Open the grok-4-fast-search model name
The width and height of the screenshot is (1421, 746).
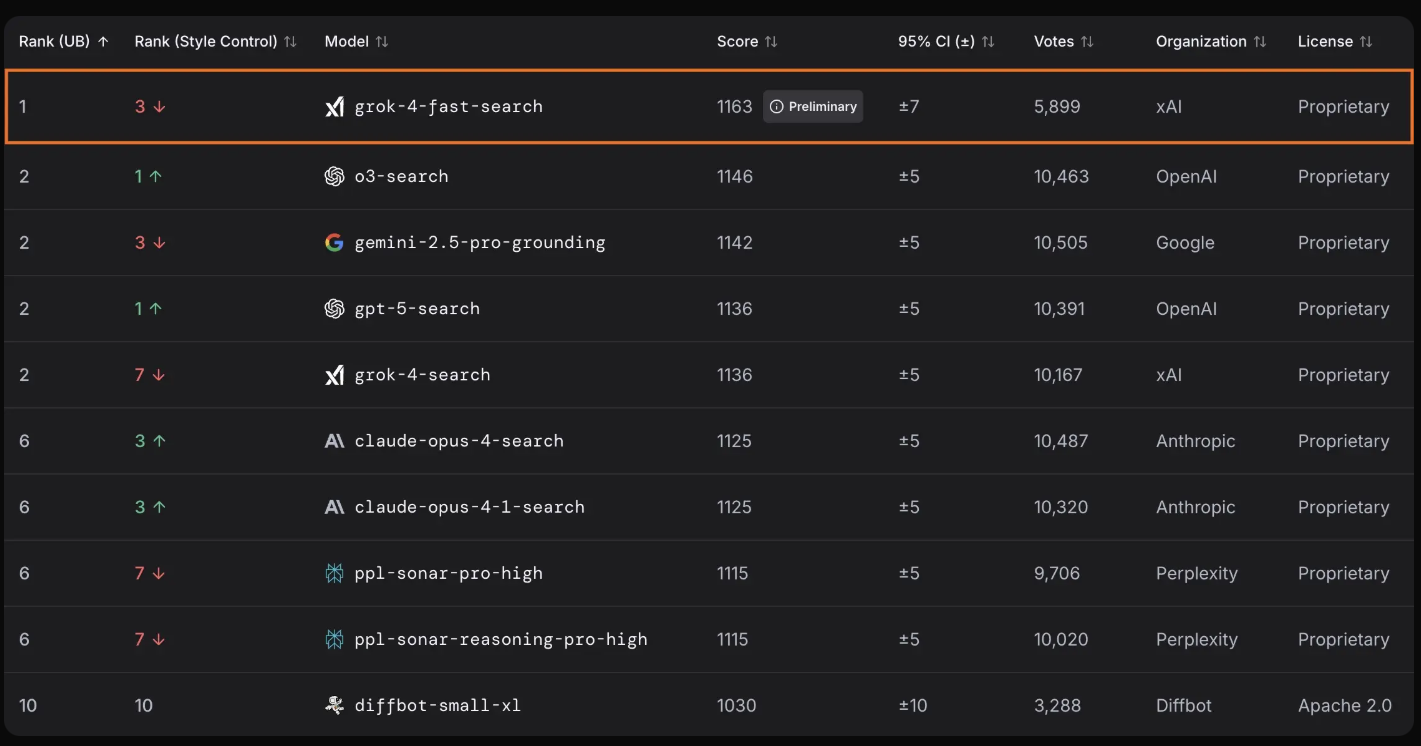point(449,107)
